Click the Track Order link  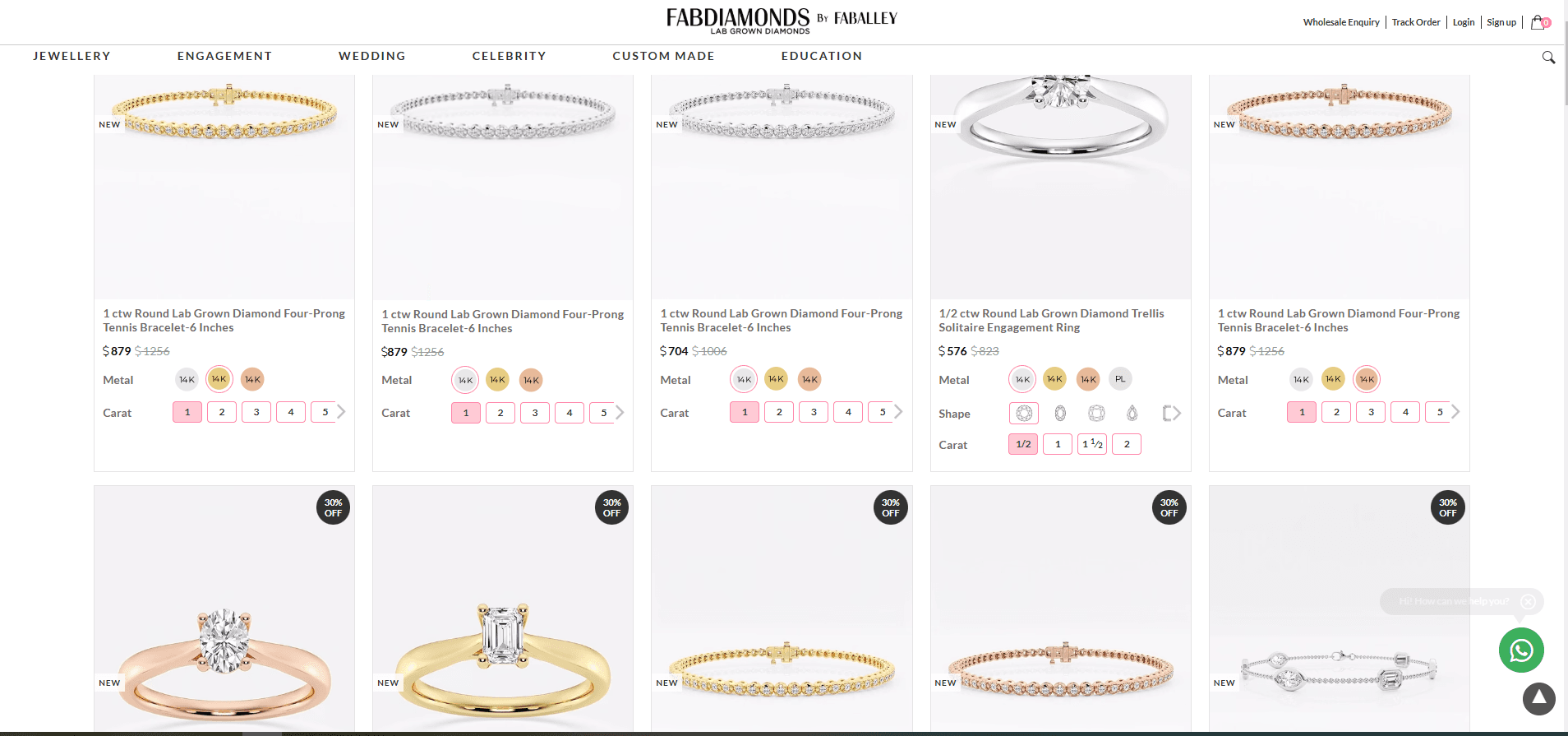pos(1416,22)
